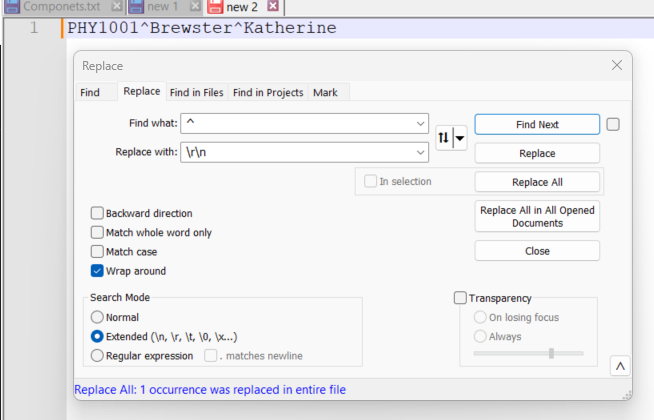Expand Replace with history dropdown
The image size is (654, 420).
point(420,152)
